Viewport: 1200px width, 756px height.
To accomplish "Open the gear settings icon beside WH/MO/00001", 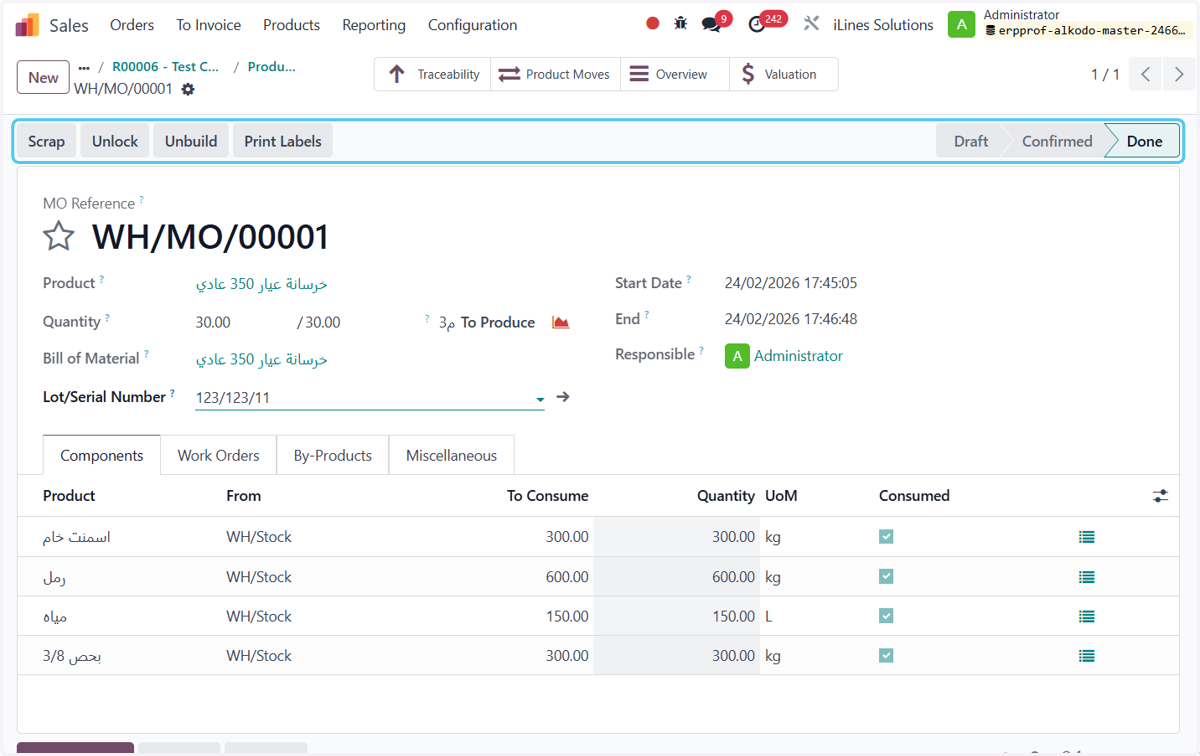I will (x=188, y=89).
